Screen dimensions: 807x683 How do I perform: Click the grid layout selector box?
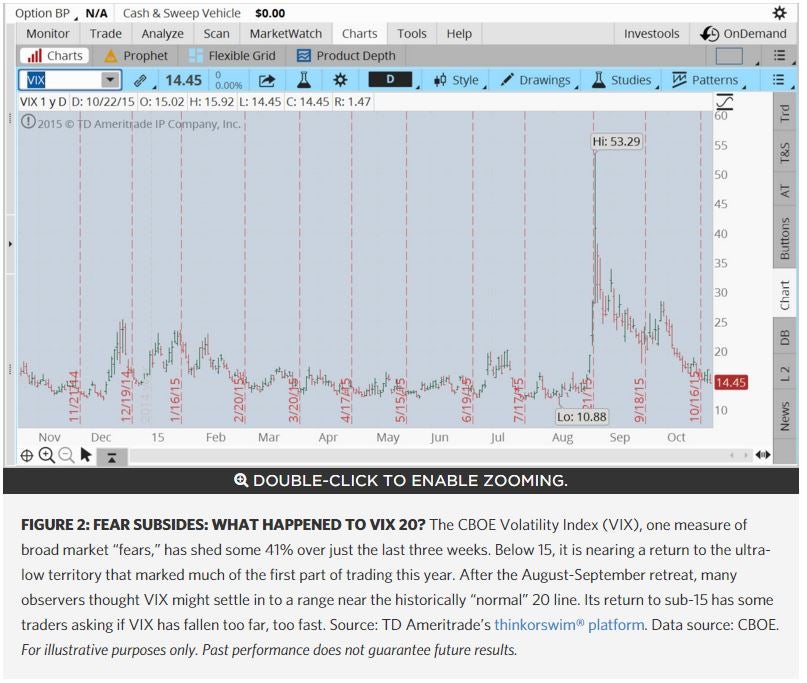[x=729, y=56]
